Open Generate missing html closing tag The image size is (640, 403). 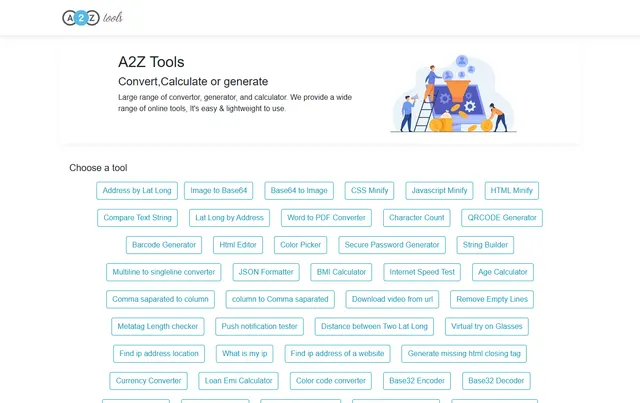point(464,354)
